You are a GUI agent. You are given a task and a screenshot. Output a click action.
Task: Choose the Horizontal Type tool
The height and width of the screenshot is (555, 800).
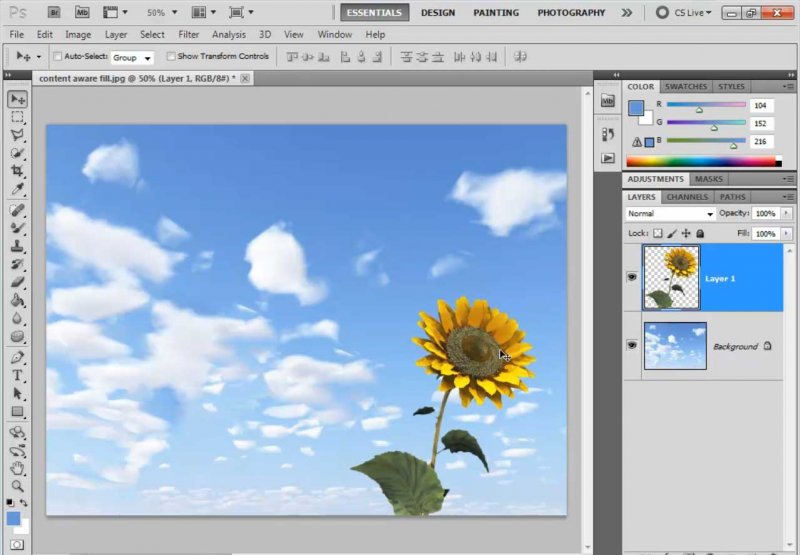coord(17,375)
